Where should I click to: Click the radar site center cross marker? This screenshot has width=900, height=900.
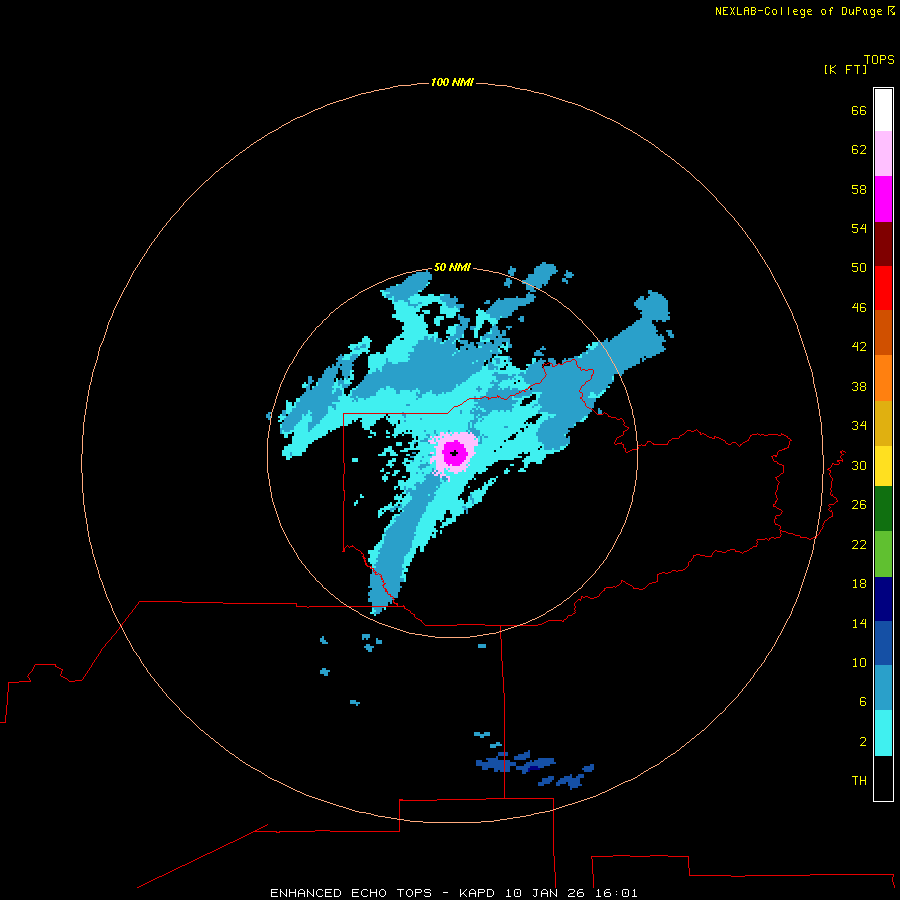tap(455, 453)
